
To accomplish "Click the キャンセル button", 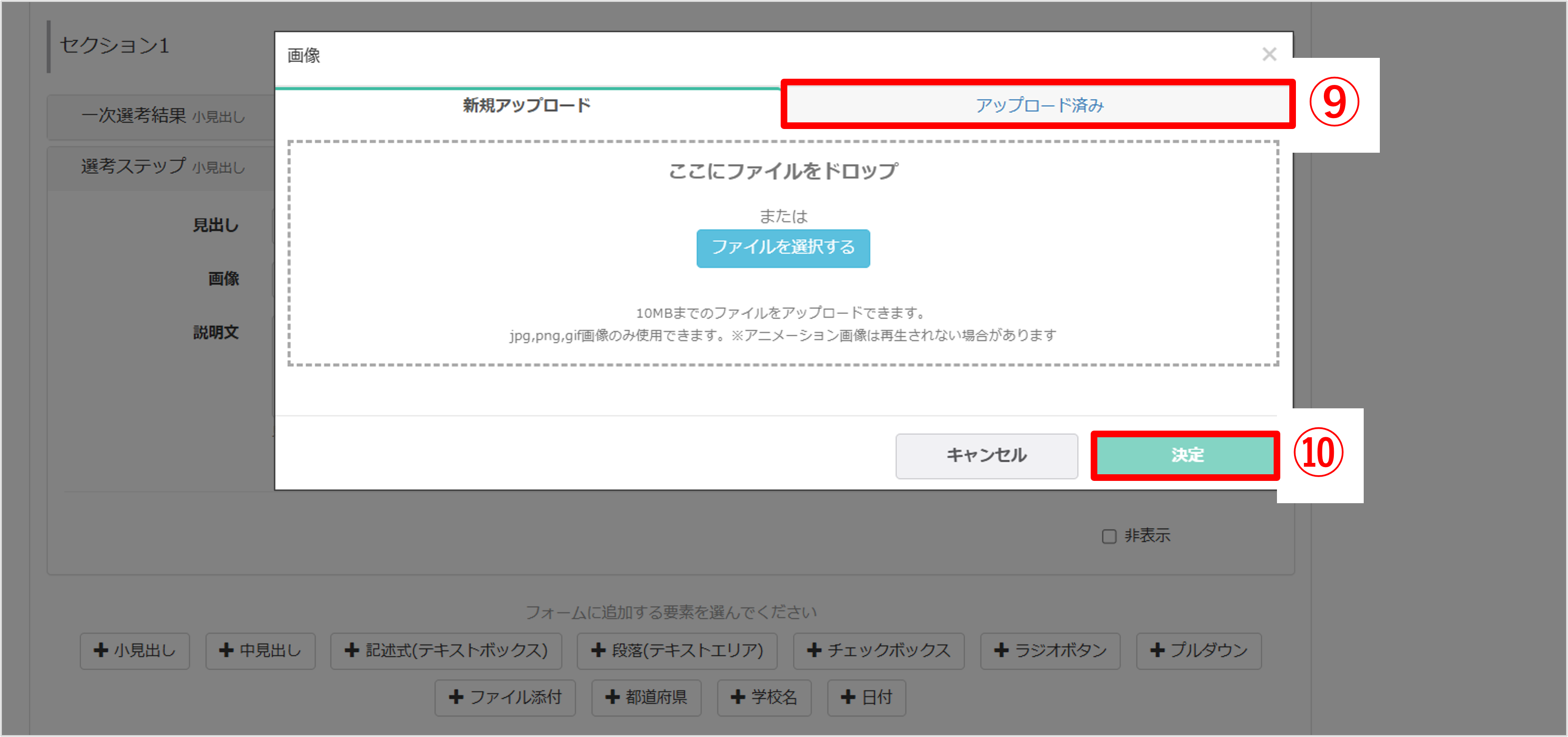I will [986, 456].
